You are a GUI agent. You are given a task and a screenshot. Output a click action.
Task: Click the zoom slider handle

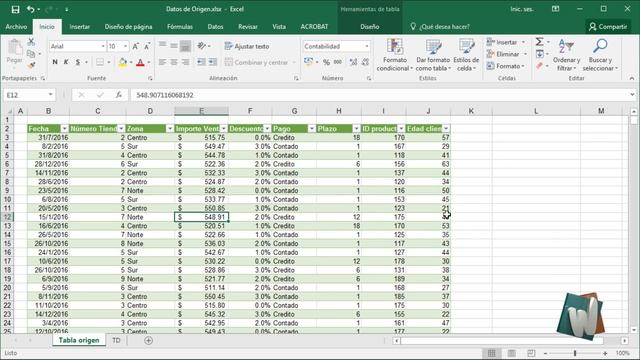(x=575, y=353)
